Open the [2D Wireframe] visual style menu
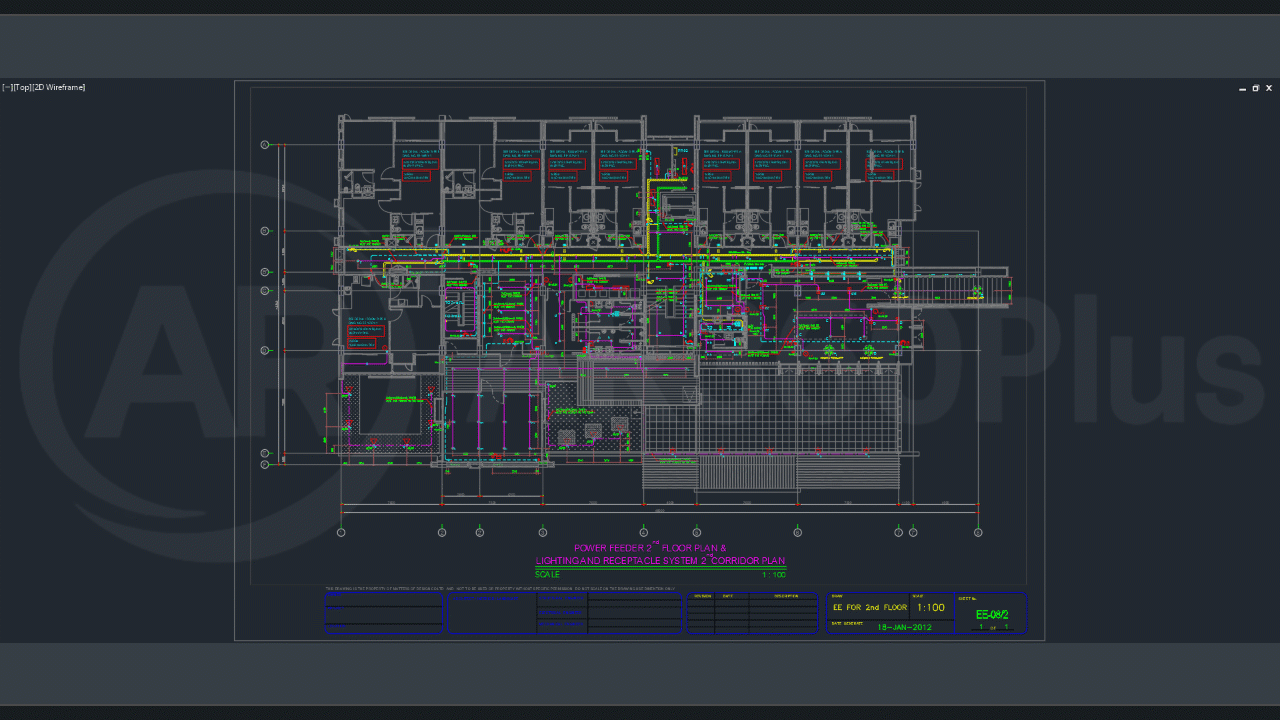1280x720 pixels. pyautogui.click(x=59, y=88)
